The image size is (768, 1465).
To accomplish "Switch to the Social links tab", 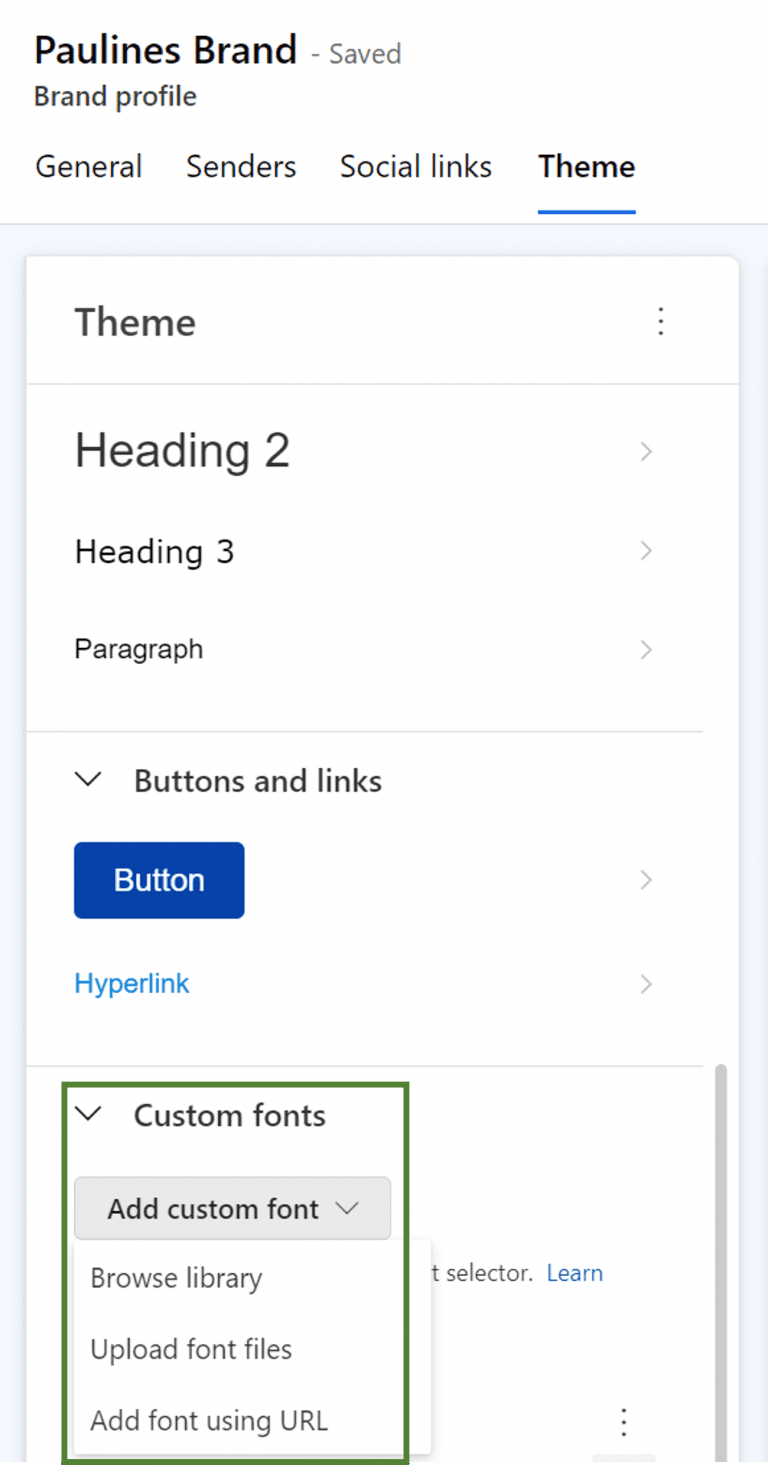I will (x=415, y=167).
